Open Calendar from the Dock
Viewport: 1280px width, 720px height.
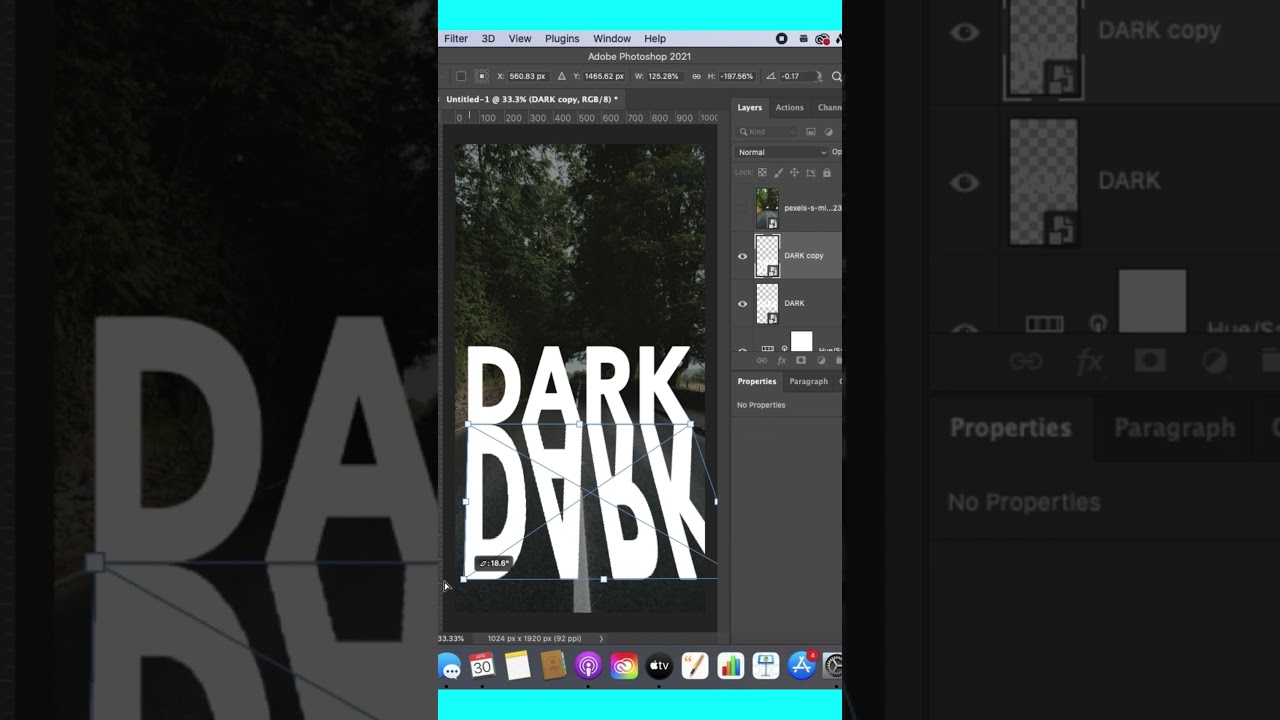[x=482, y=666]
